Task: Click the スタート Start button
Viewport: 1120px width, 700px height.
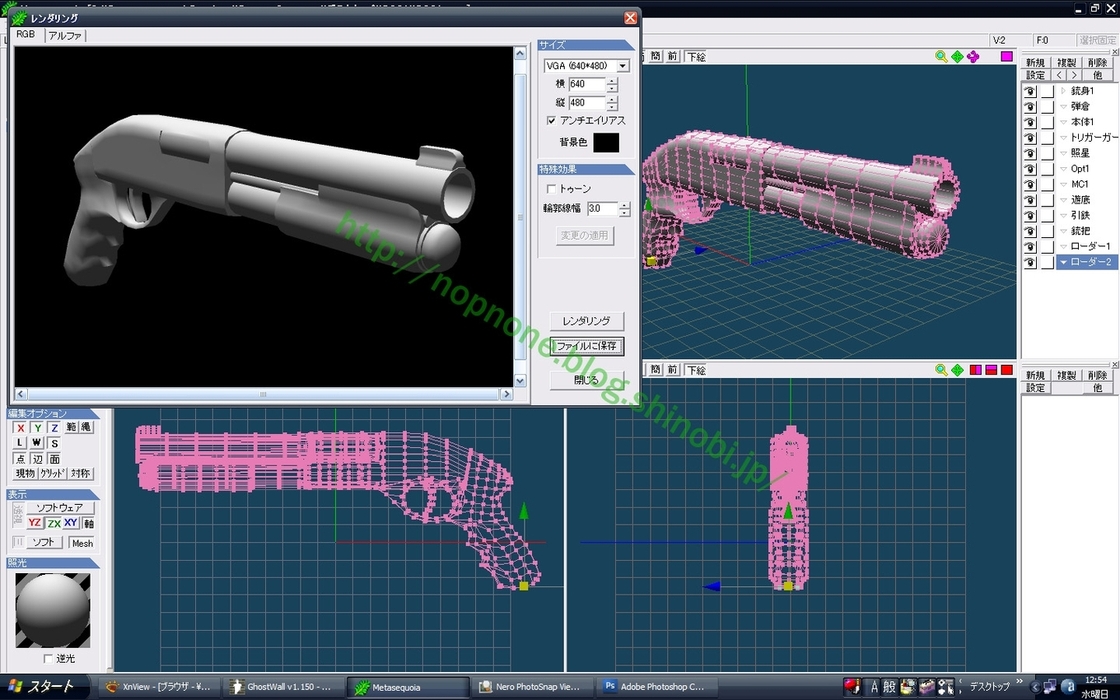Action: coord(42,687)
